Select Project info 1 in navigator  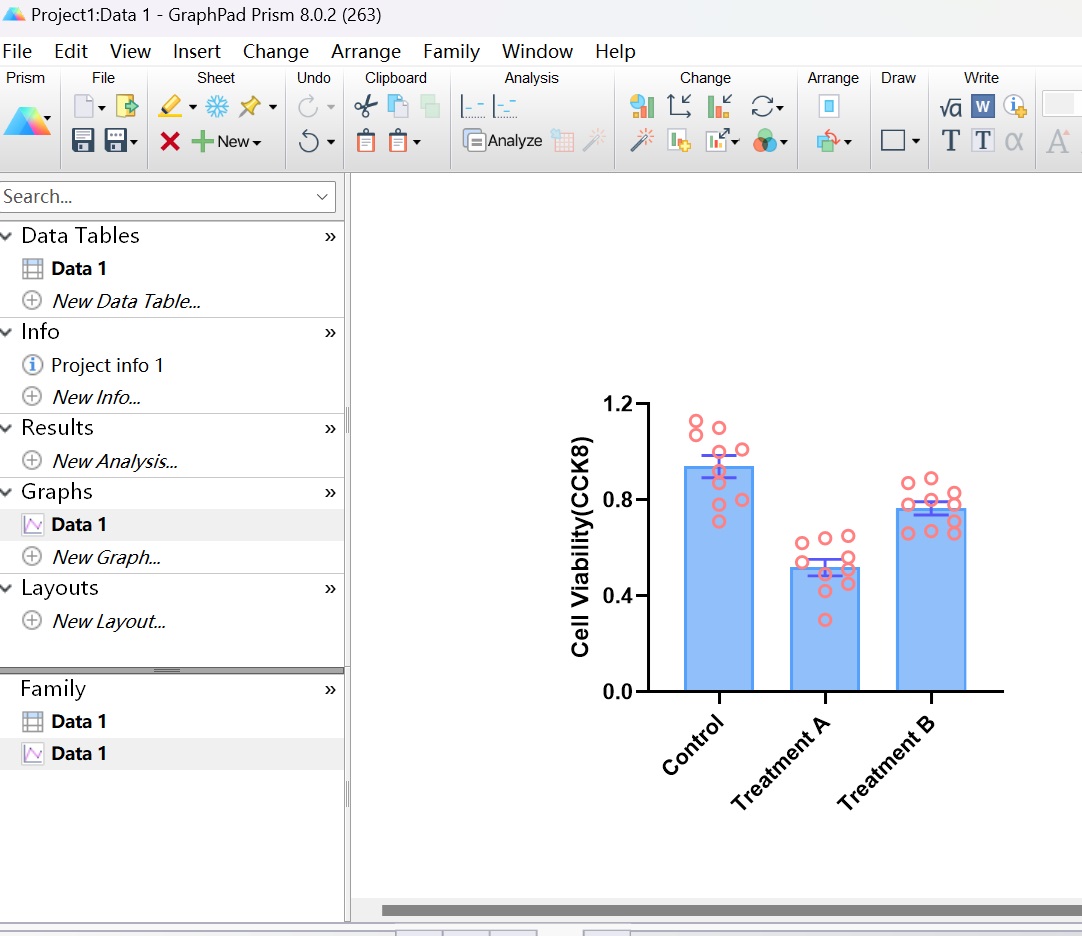point(107,365)
